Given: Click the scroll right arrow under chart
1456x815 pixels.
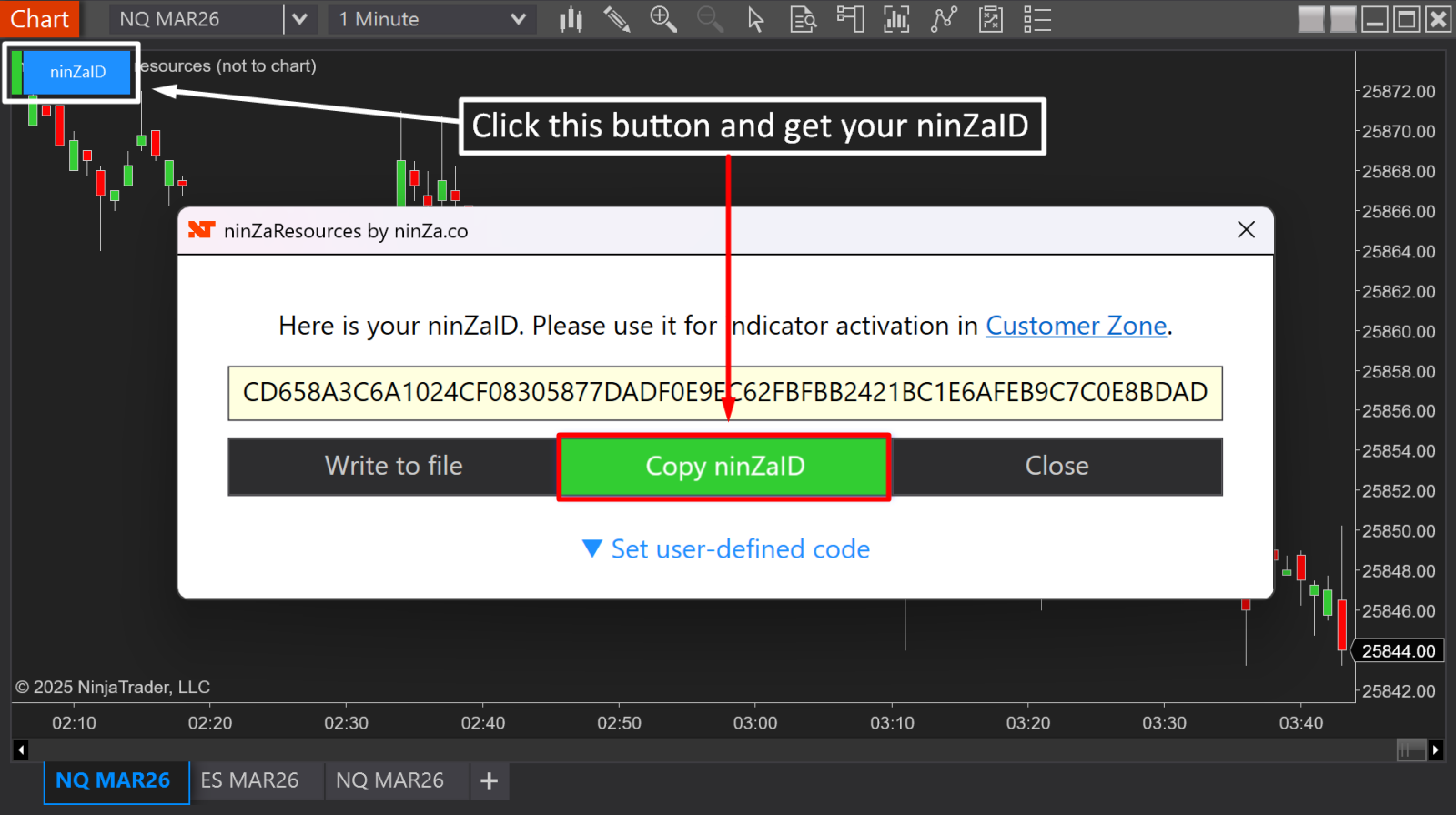Looking at the screenshot, I should tap(1435, 750).
